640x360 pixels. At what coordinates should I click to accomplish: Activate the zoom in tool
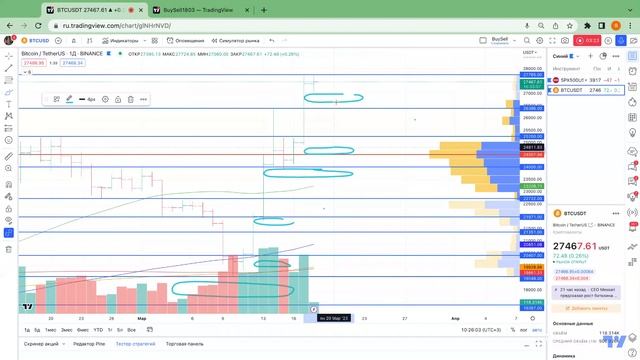[x=9, y=168]
